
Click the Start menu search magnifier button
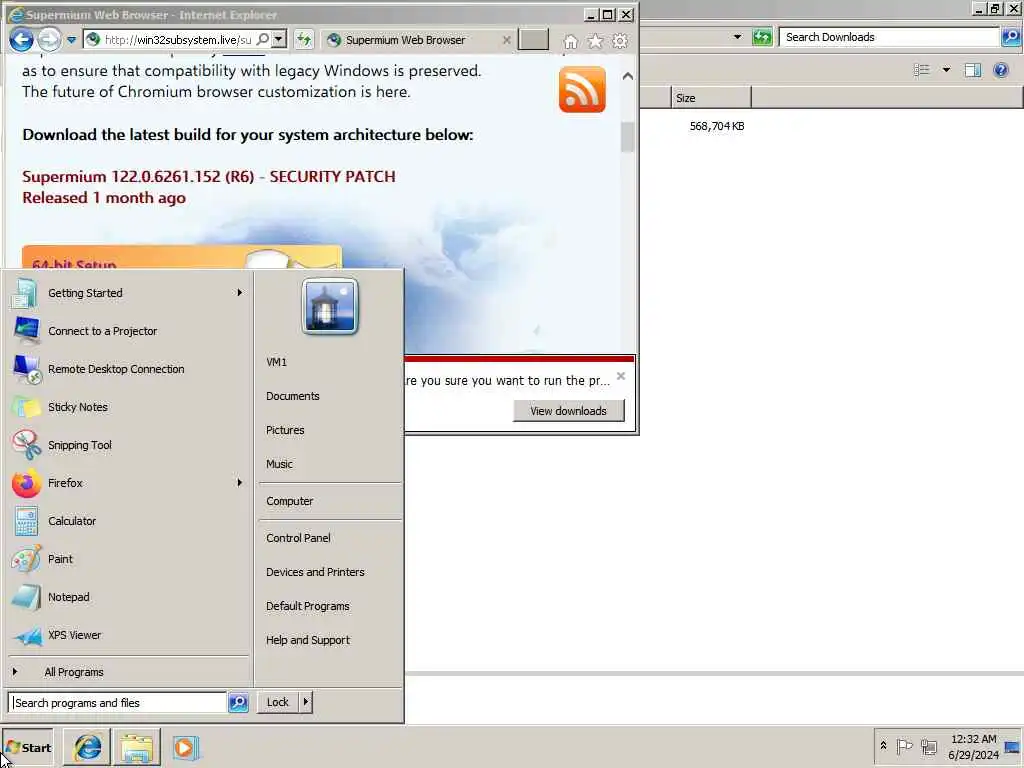[238, 703]
